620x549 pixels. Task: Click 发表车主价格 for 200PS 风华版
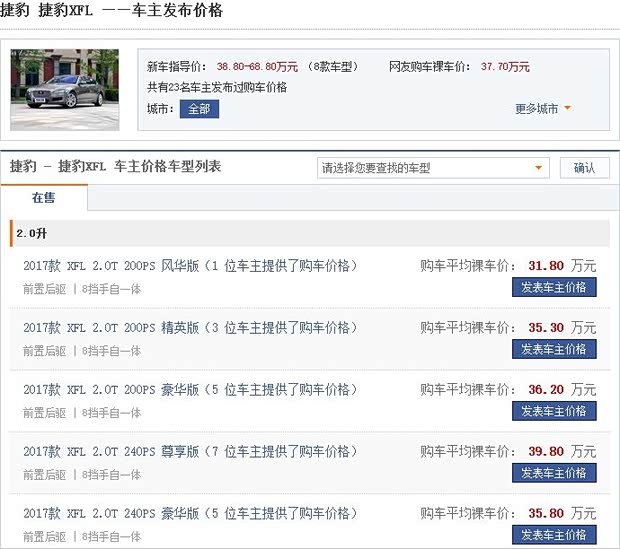coord(554,288)
